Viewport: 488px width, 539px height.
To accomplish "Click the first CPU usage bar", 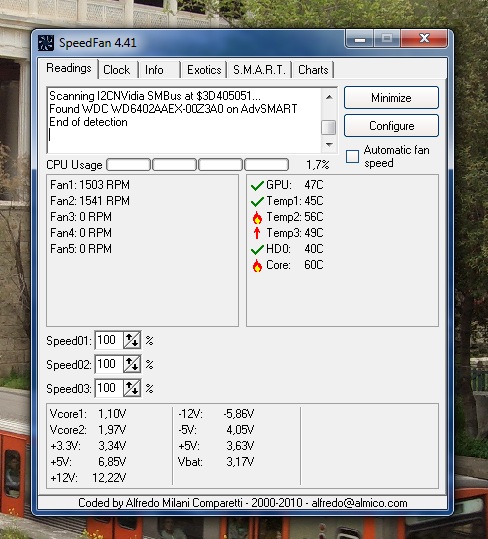I will [x=129, y=165].
